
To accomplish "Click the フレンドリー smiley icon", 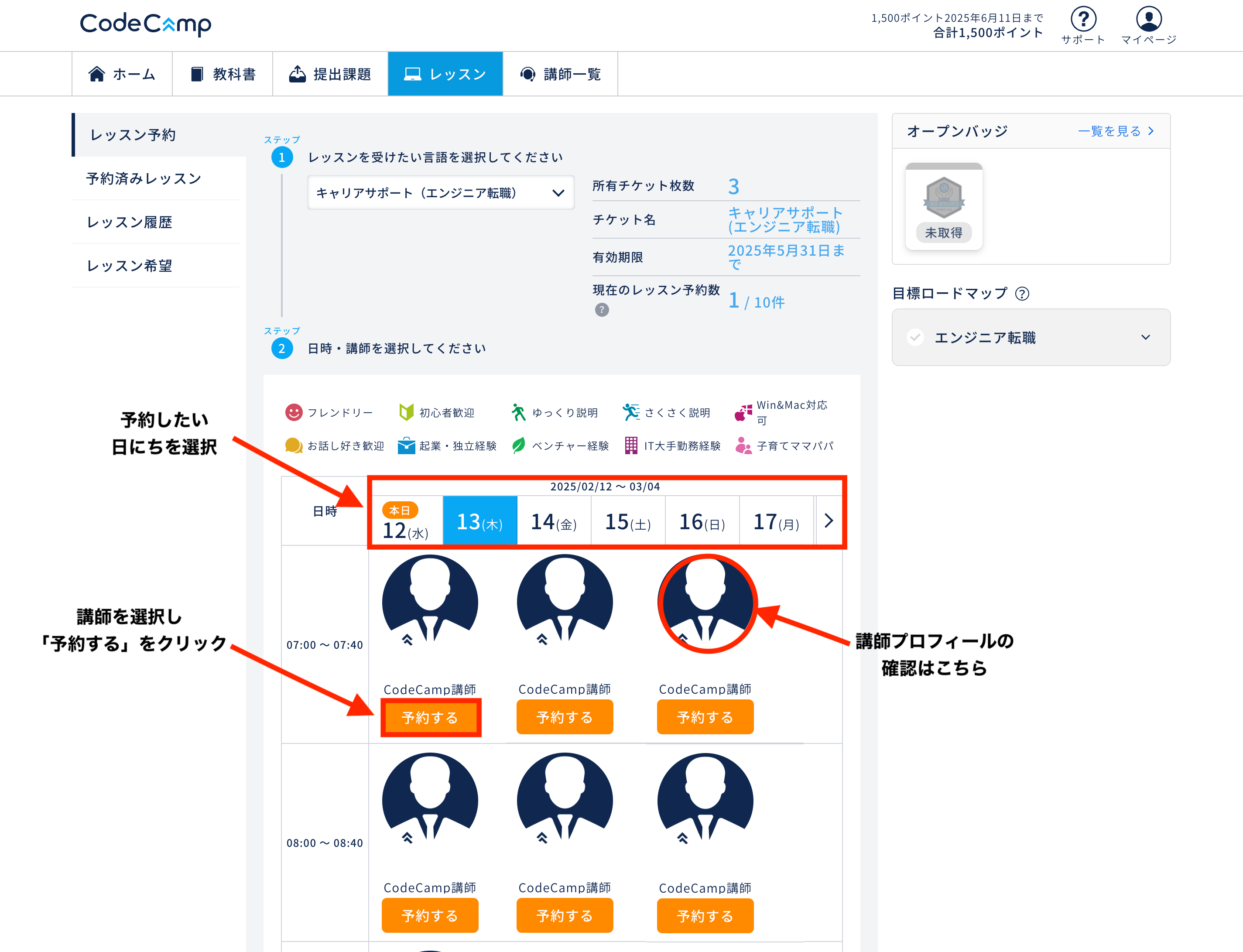I will pyautogui.click(x=294, y=412).
